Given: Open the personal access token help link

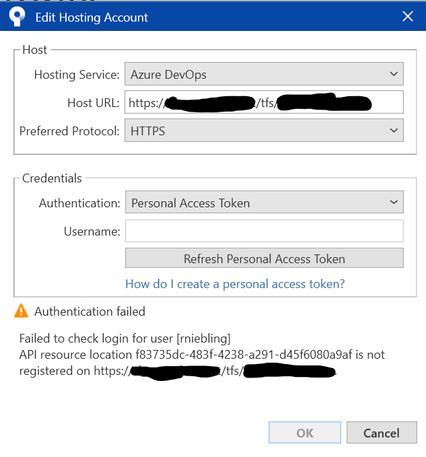Looking at the screenshot, I should [x=235, y=284].
